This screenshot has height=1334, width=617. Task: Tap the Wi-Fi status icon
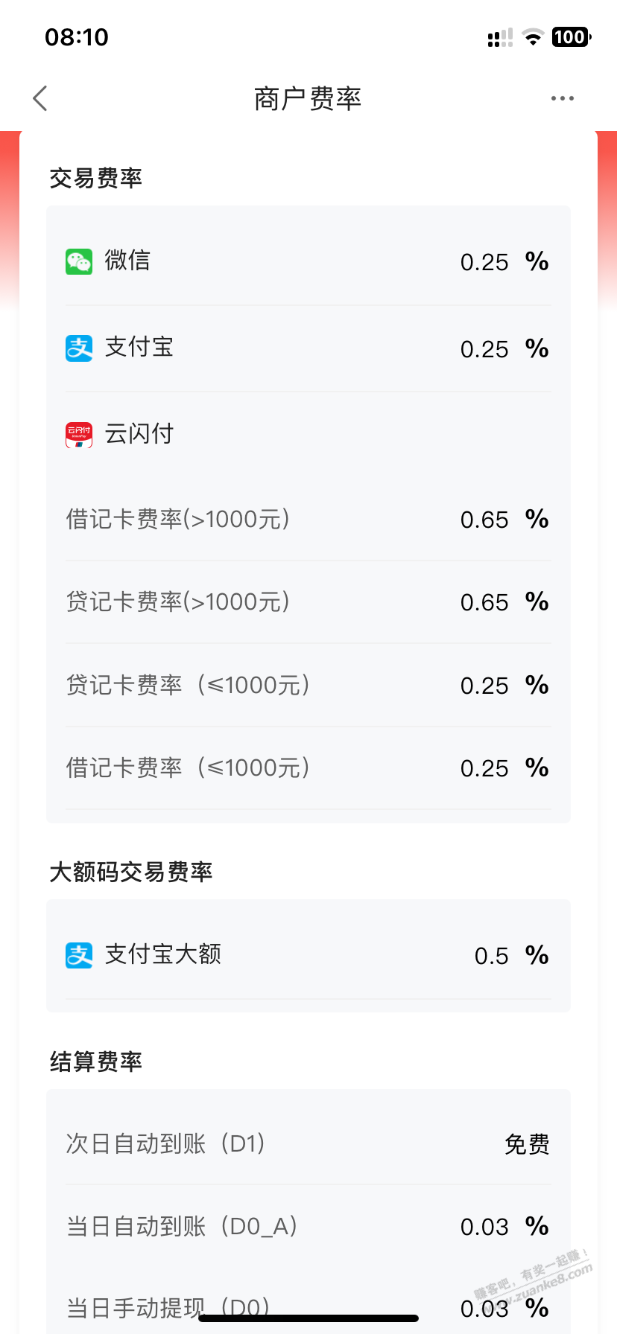pos(533,38)
